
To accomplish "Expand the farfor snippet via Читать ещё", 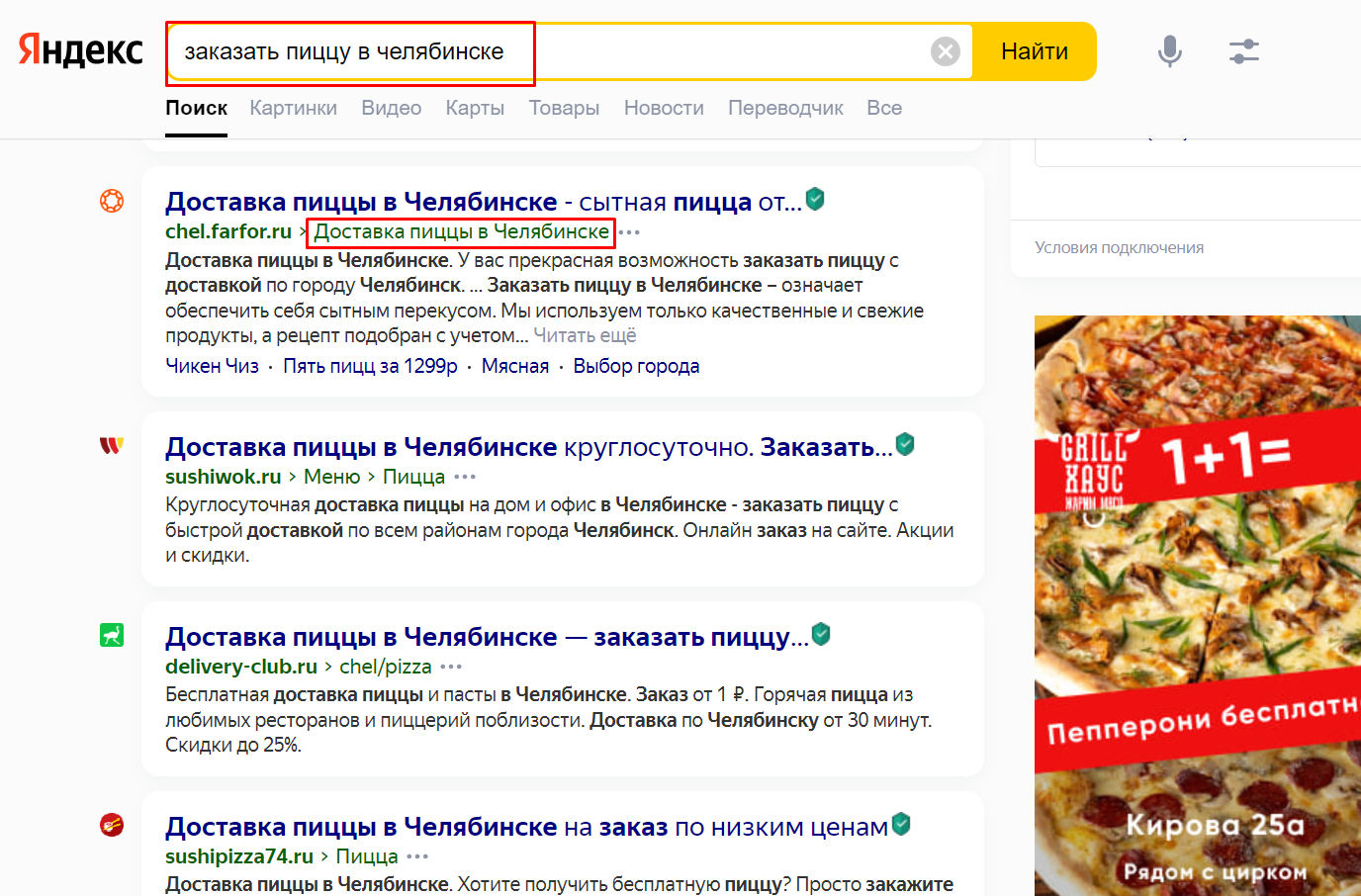I will point(585,336).
